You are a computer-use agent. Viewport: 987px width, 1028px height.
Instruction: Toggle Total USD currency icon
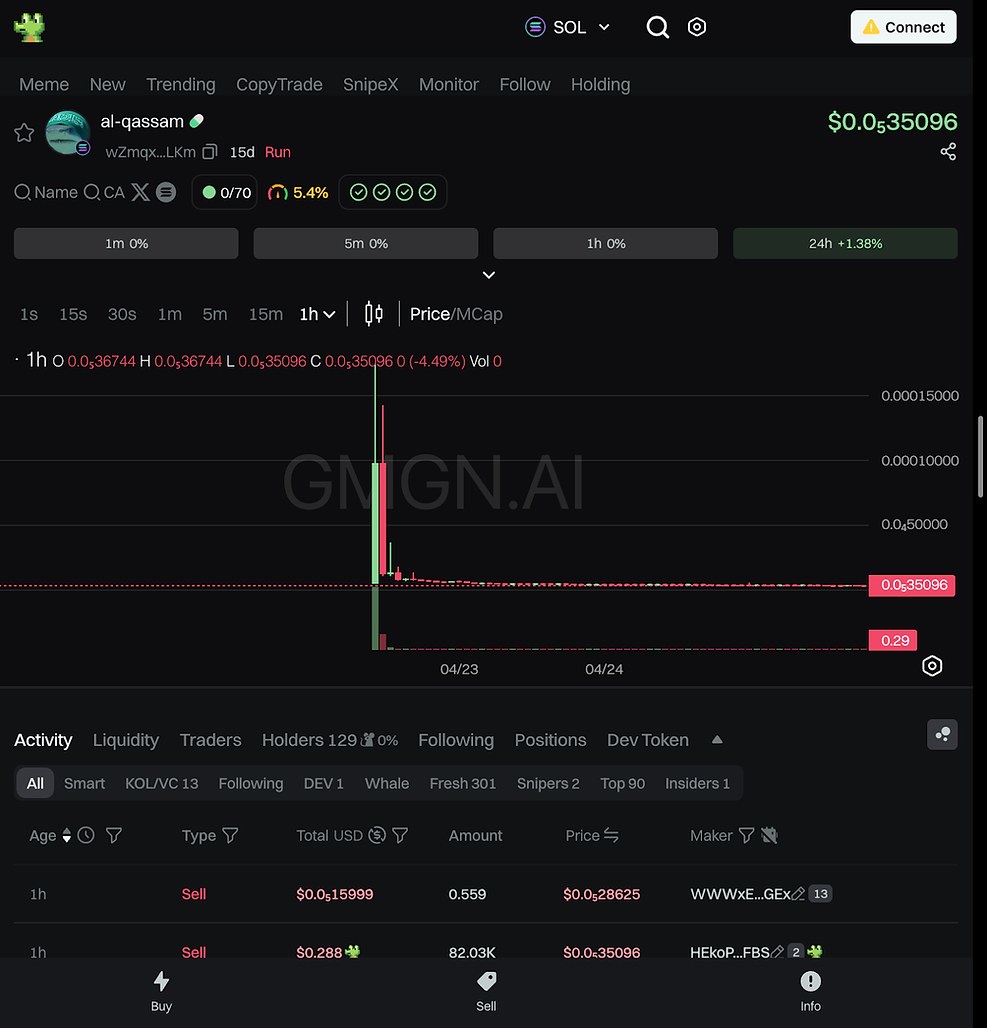tap(376, 835)
